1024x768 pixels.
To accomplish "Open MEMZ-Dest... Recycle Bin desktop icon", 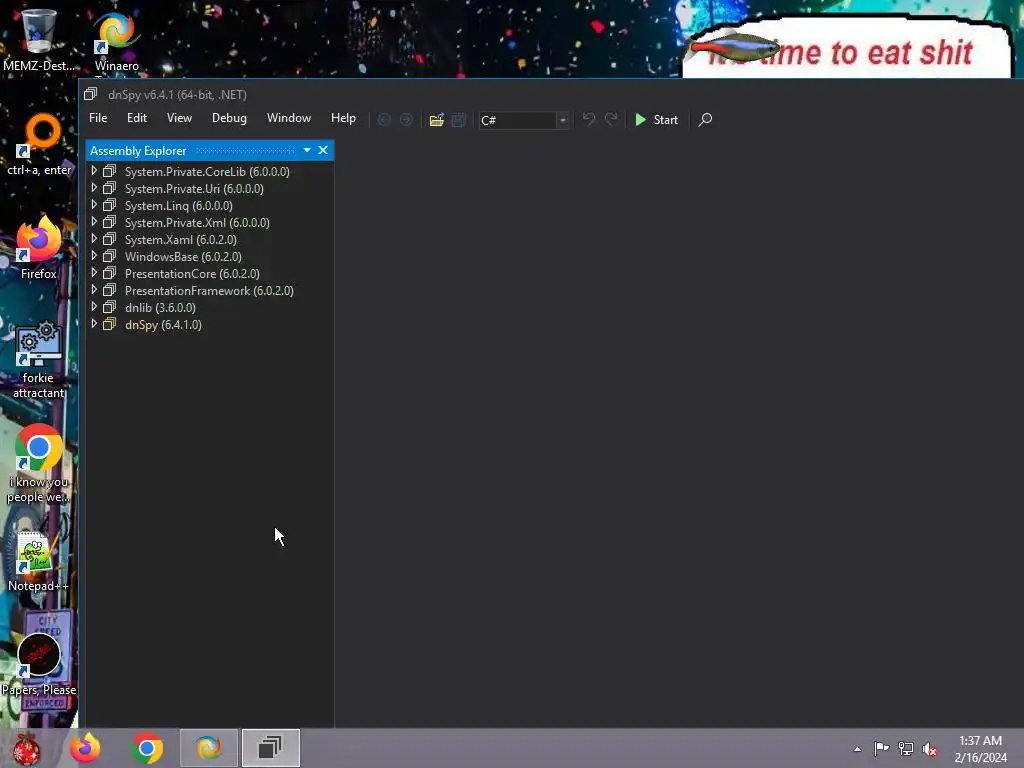I will coord(39,39).
